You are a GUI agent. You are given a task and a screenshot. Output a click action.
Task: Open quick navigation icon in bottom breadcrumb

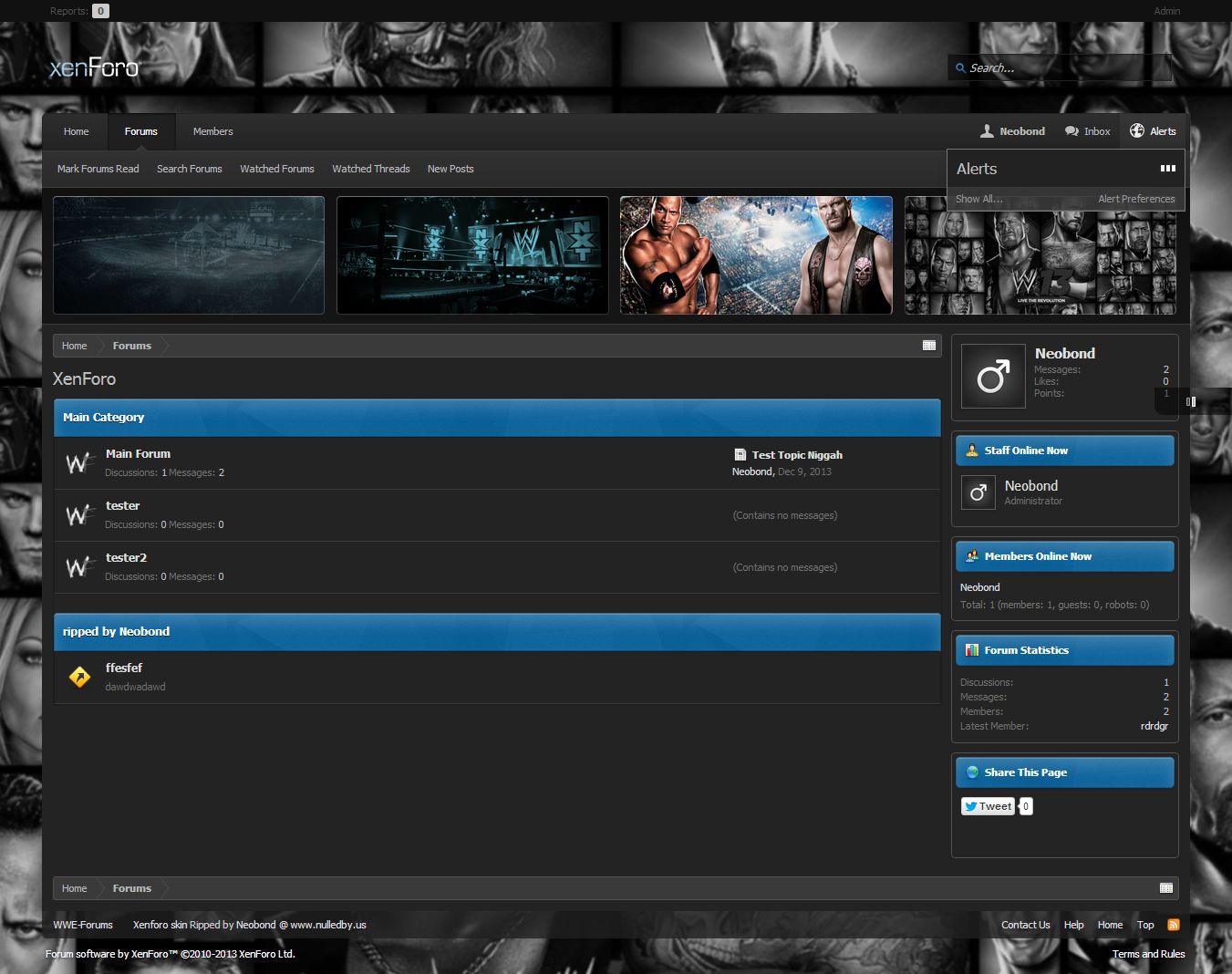(x=1165, y=888)
